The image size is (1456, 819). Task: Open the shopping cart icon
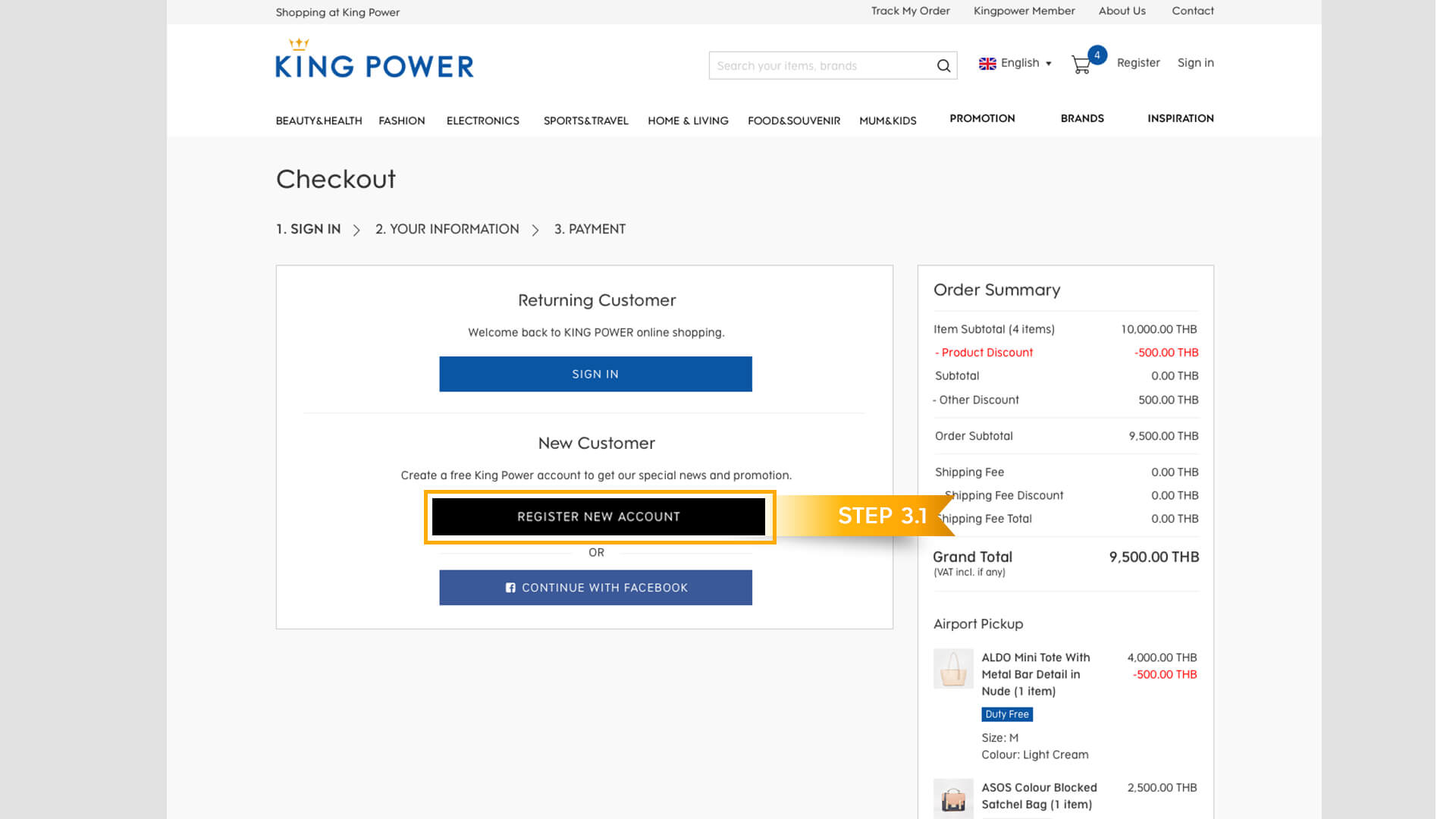(1081, 64)
